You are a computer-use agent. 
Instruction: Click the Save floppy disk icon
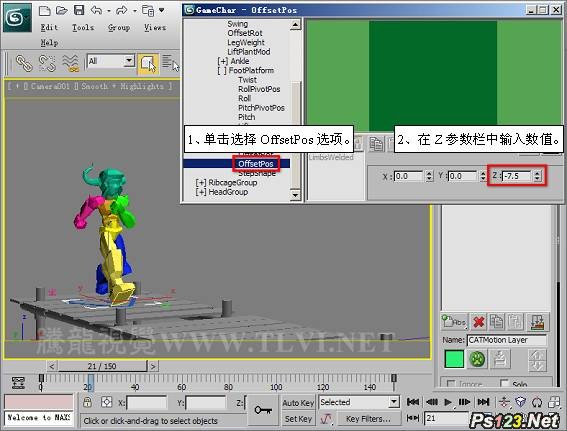pos(79,10)
